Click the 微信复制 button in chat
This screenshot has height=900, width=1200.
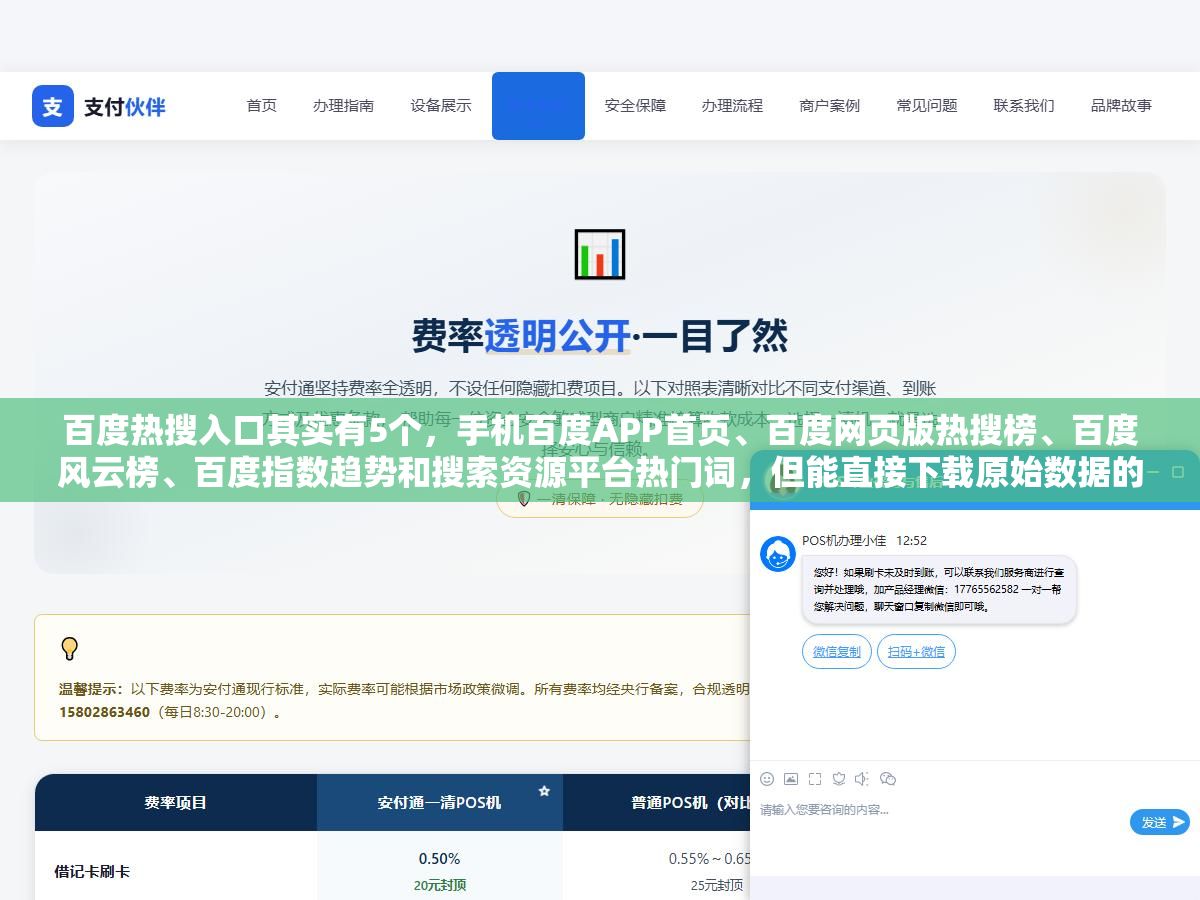[x=837, y=652]
